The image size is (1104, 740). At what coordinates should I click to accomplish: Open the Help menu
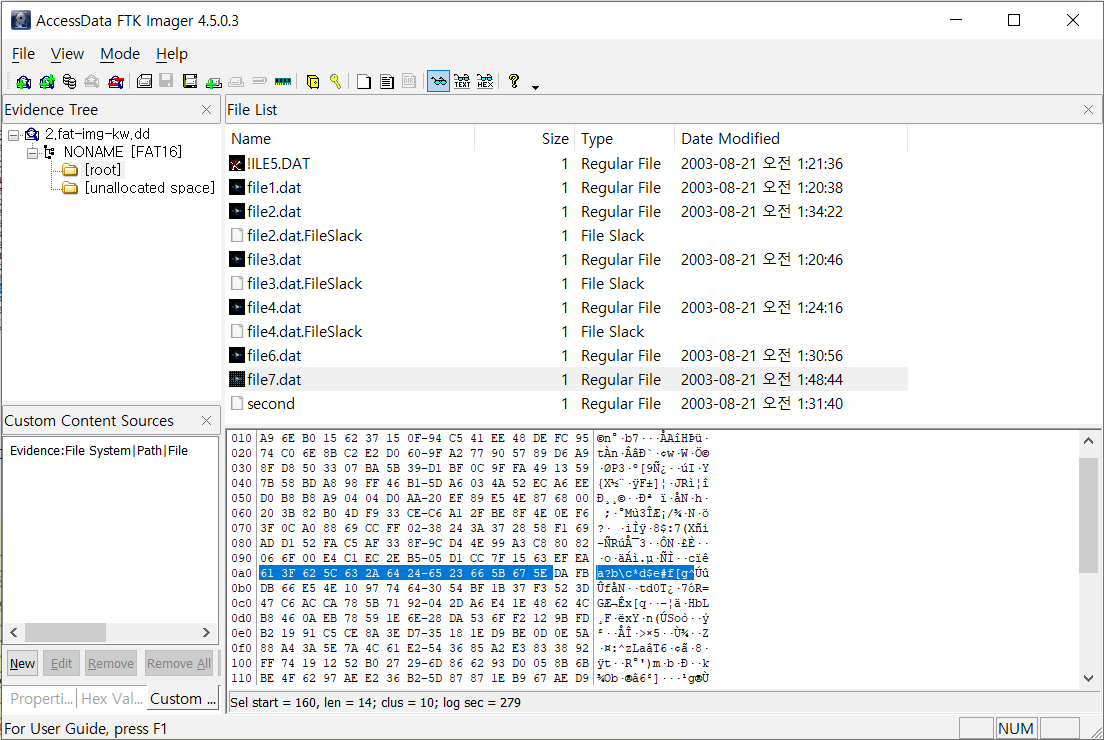point(172,54)
